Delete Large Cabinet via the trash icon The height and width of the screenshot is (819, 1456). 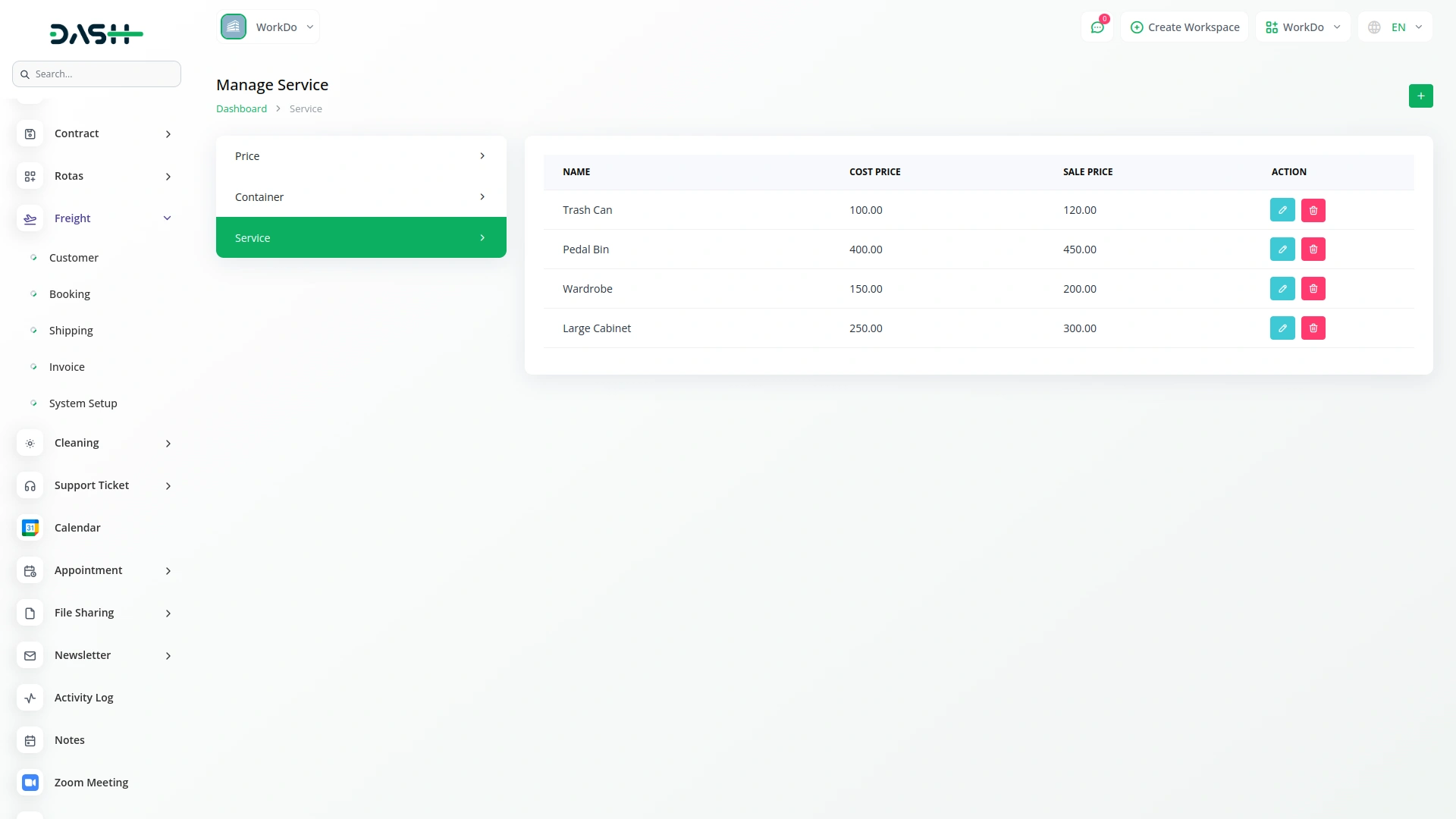point(1313,328)
